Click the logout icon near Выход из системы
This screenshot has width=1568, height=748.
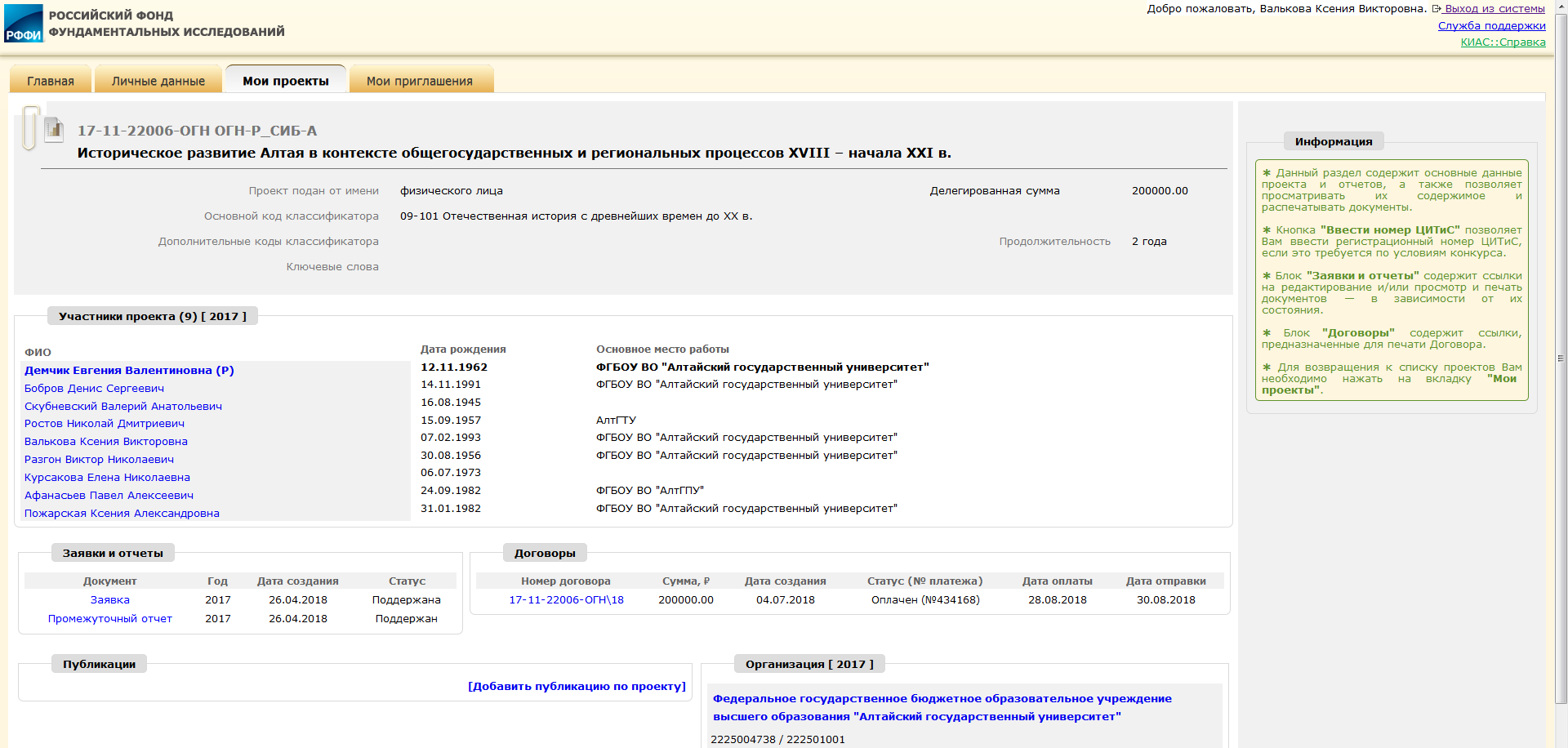pos(1436,9)
